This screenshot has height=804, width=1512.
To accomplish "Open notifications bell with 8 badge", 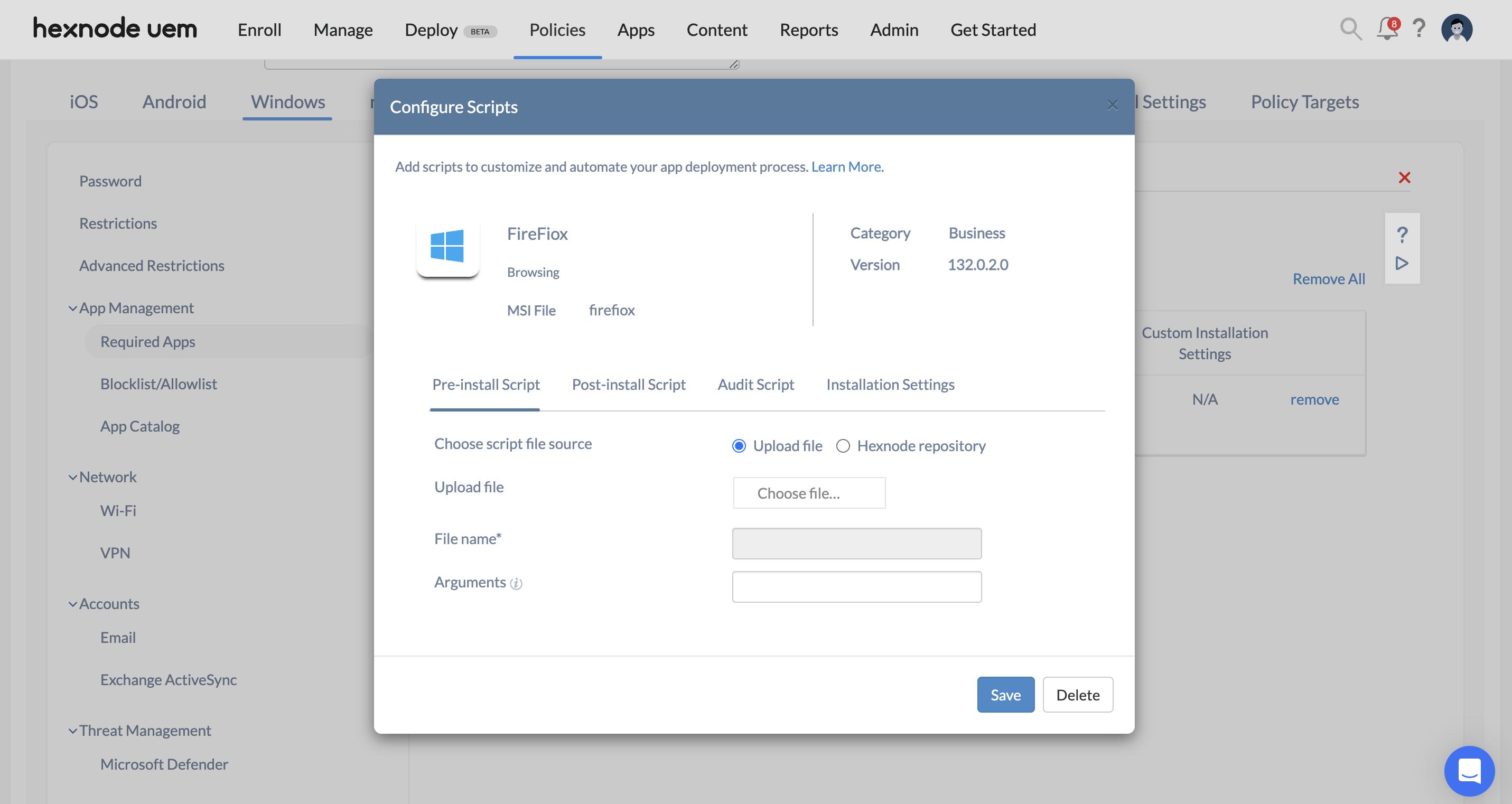I will [x=1387, y=28].
